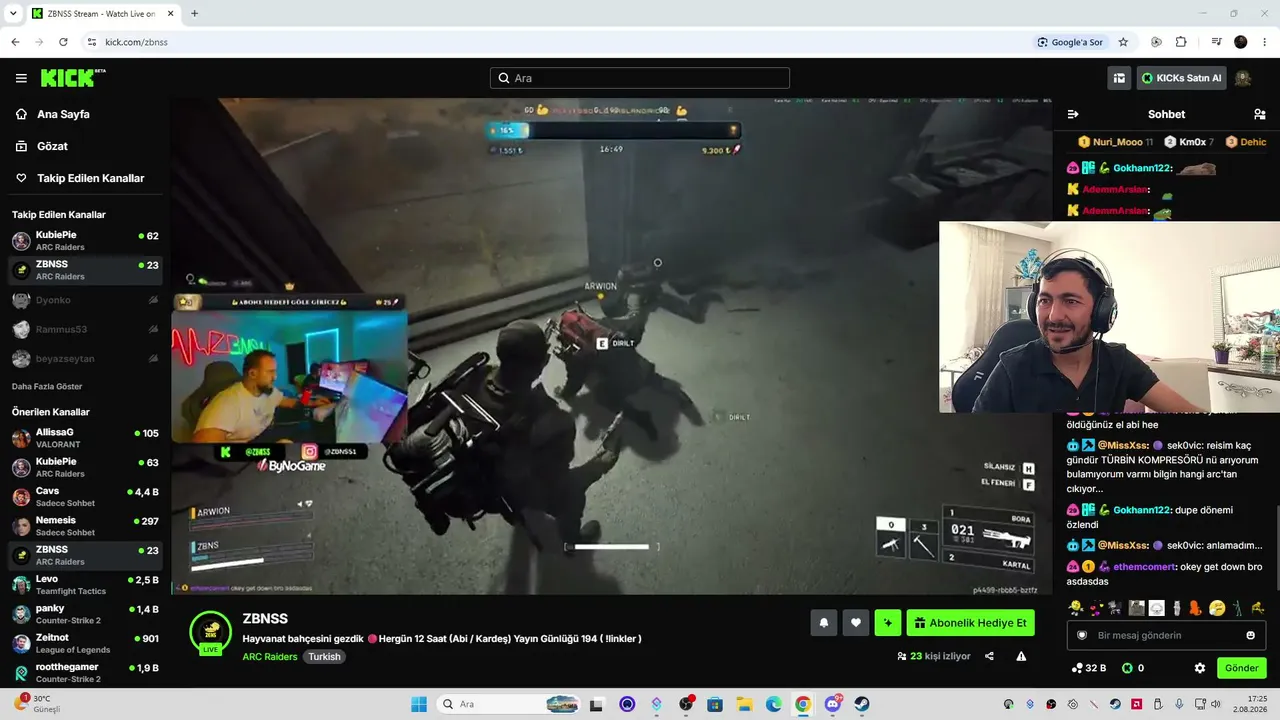Focus the Kick Ara search box
Image resolution: width=1280 pixels, height=720 pixels.
coord(640,78)
